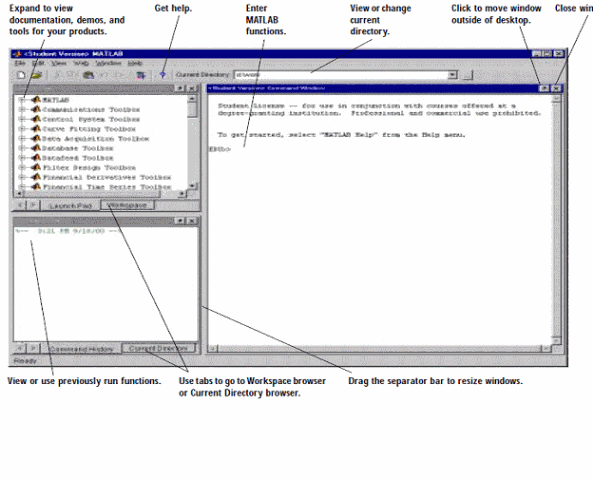This screenshot has width=593, height=480.
Task: Expand the Datafeed Toolbox node
Action: 22,158
